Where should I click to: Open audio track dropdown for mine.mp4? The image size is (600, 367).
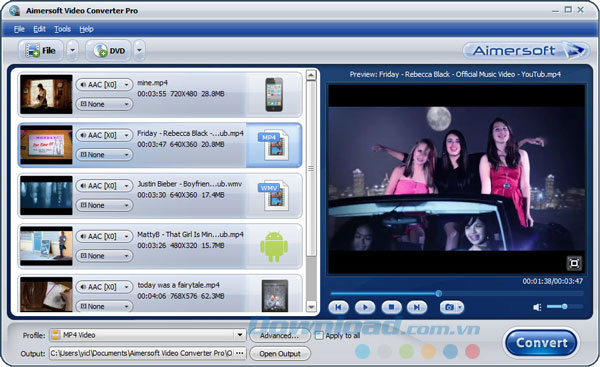[x=104, y=85]
